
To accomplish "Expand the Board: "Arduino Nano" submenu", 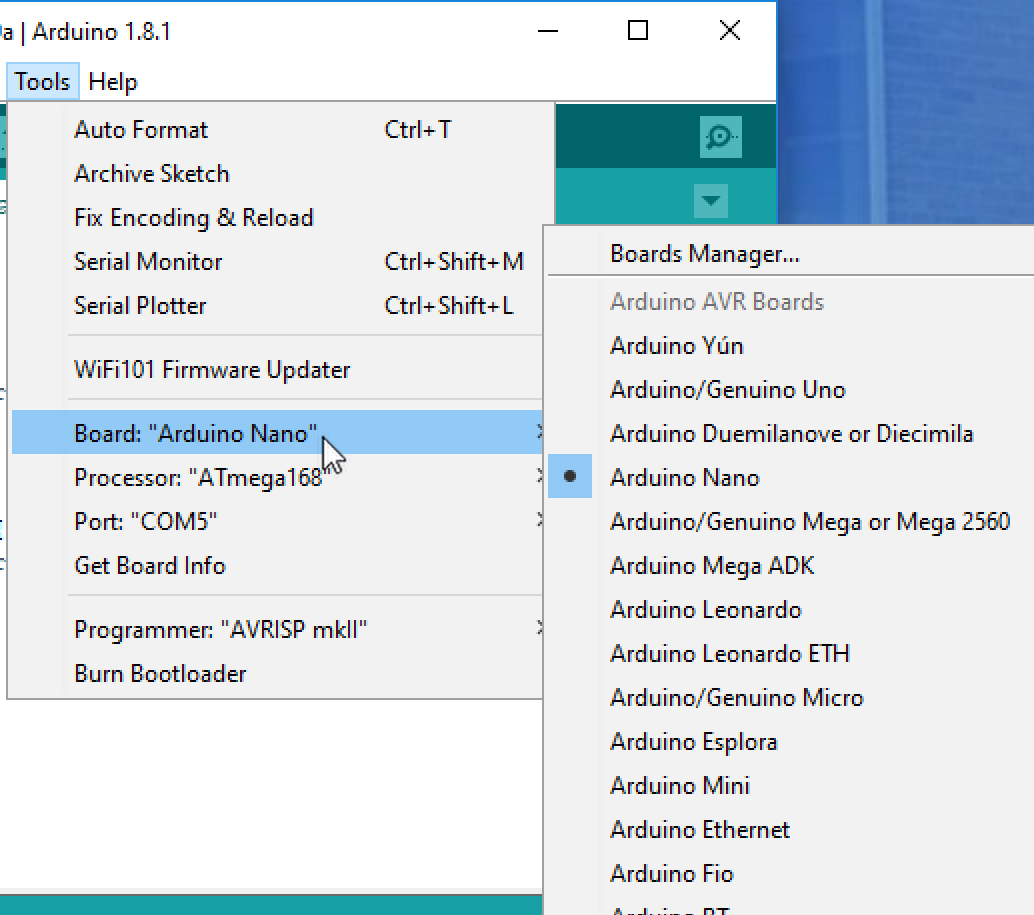I will click(277, 433).
